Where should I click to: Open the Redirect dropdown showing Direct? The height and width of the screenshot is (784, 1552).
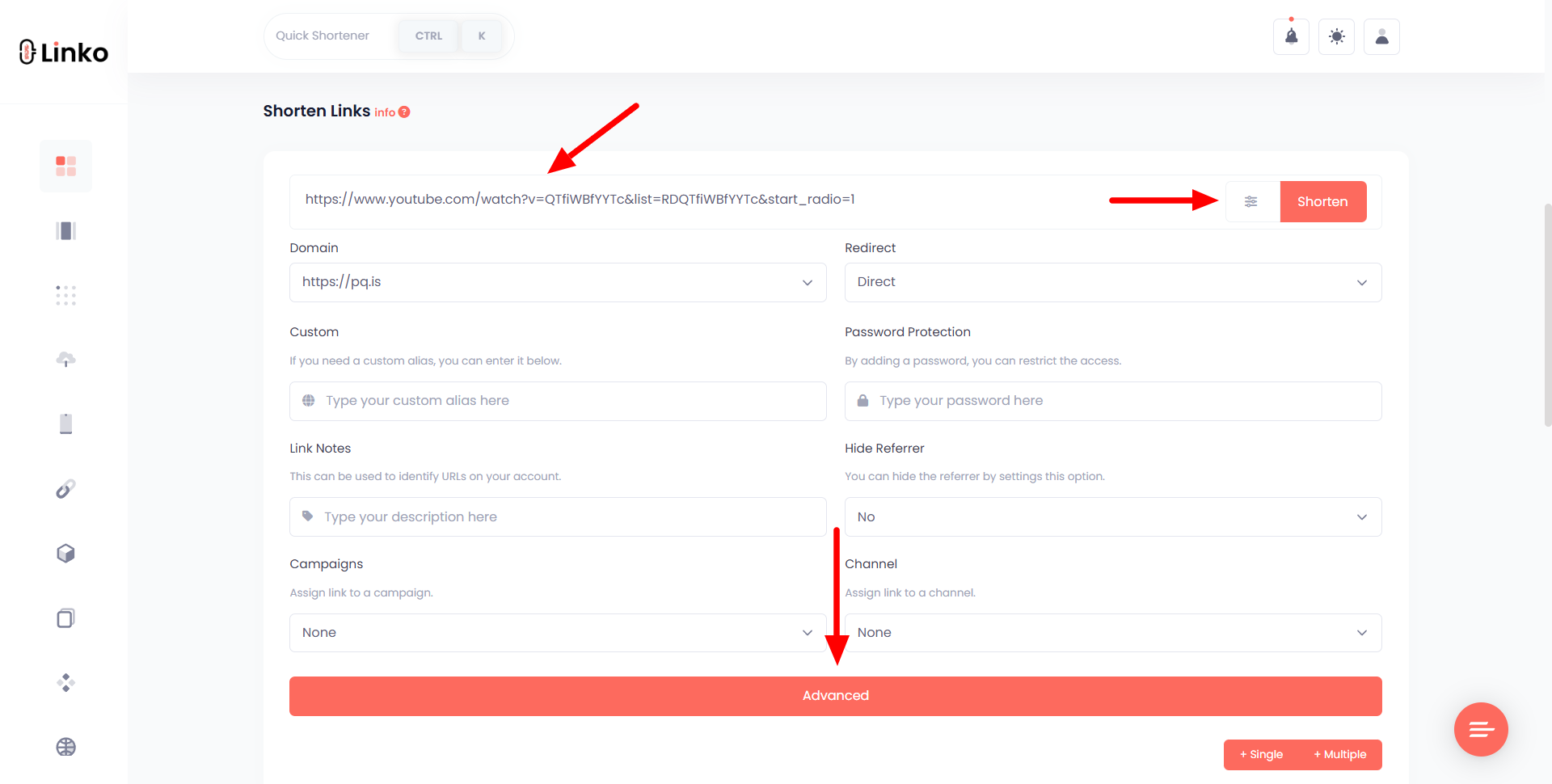coord(1113,282)
